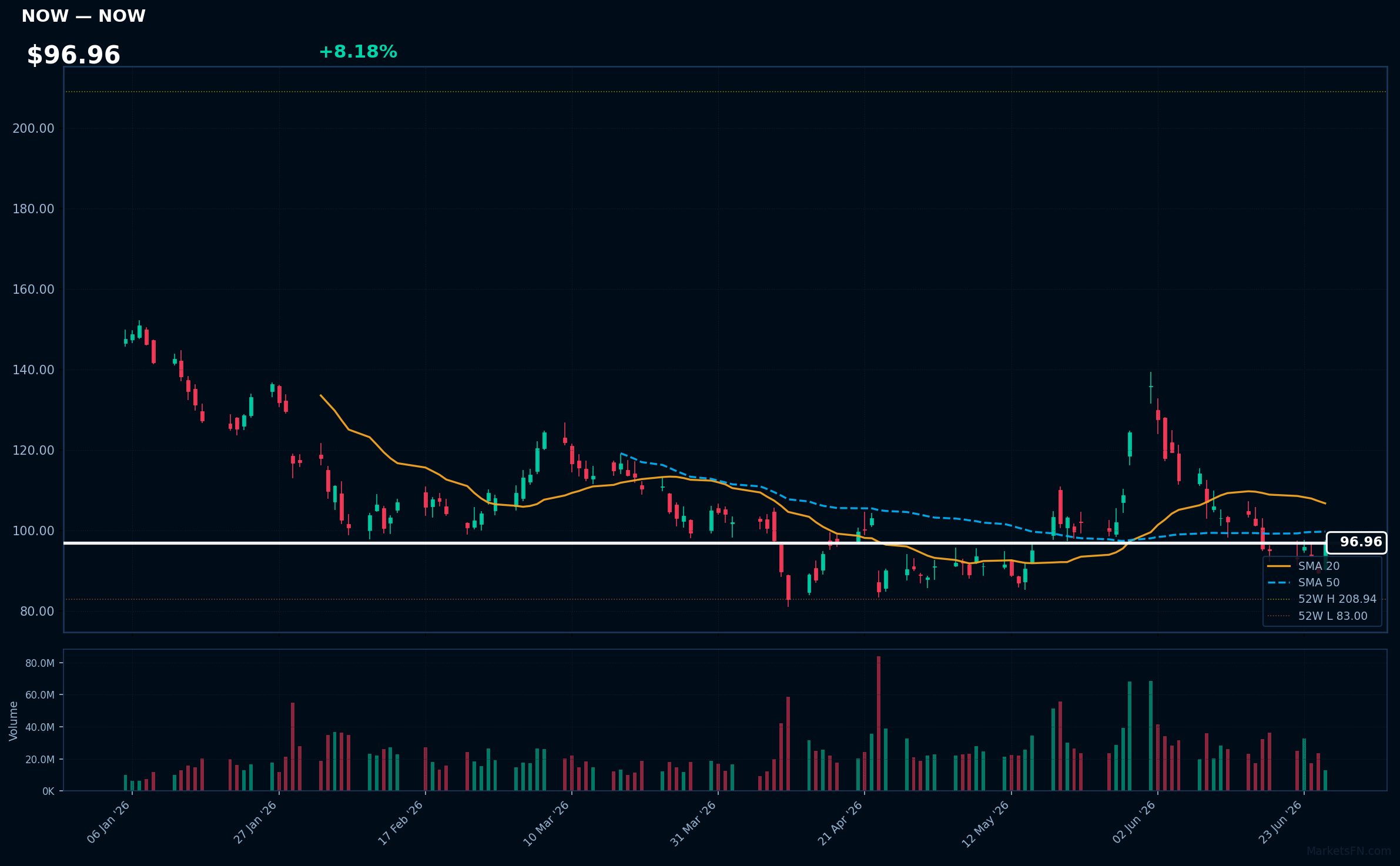
Task: Click the 140.00 price axis label
Action: (x=34, y=370)
